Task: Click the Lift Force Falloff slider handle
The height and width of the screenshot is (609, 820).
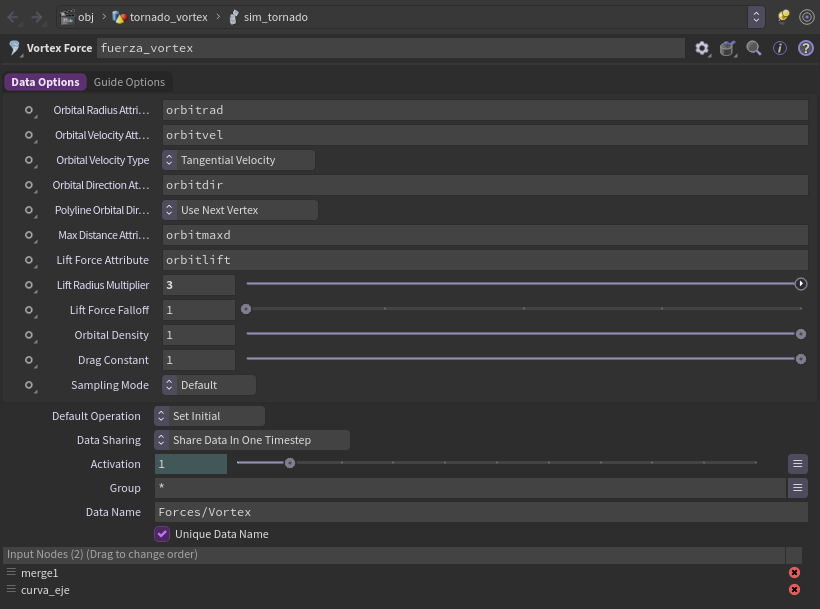Action: 246,309
